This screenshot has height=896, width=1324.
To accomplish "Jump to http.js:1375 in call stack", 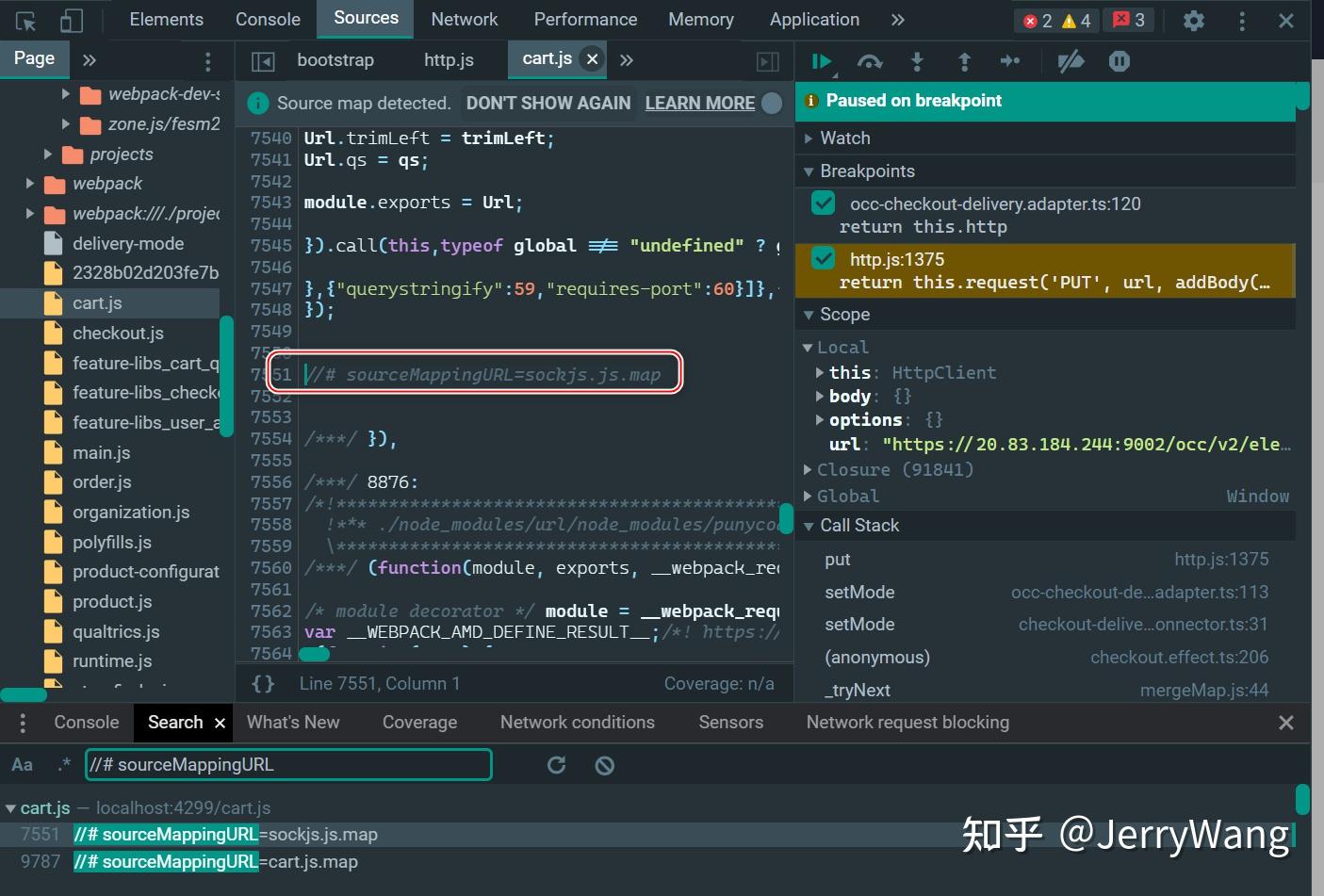I will 1221,560.
